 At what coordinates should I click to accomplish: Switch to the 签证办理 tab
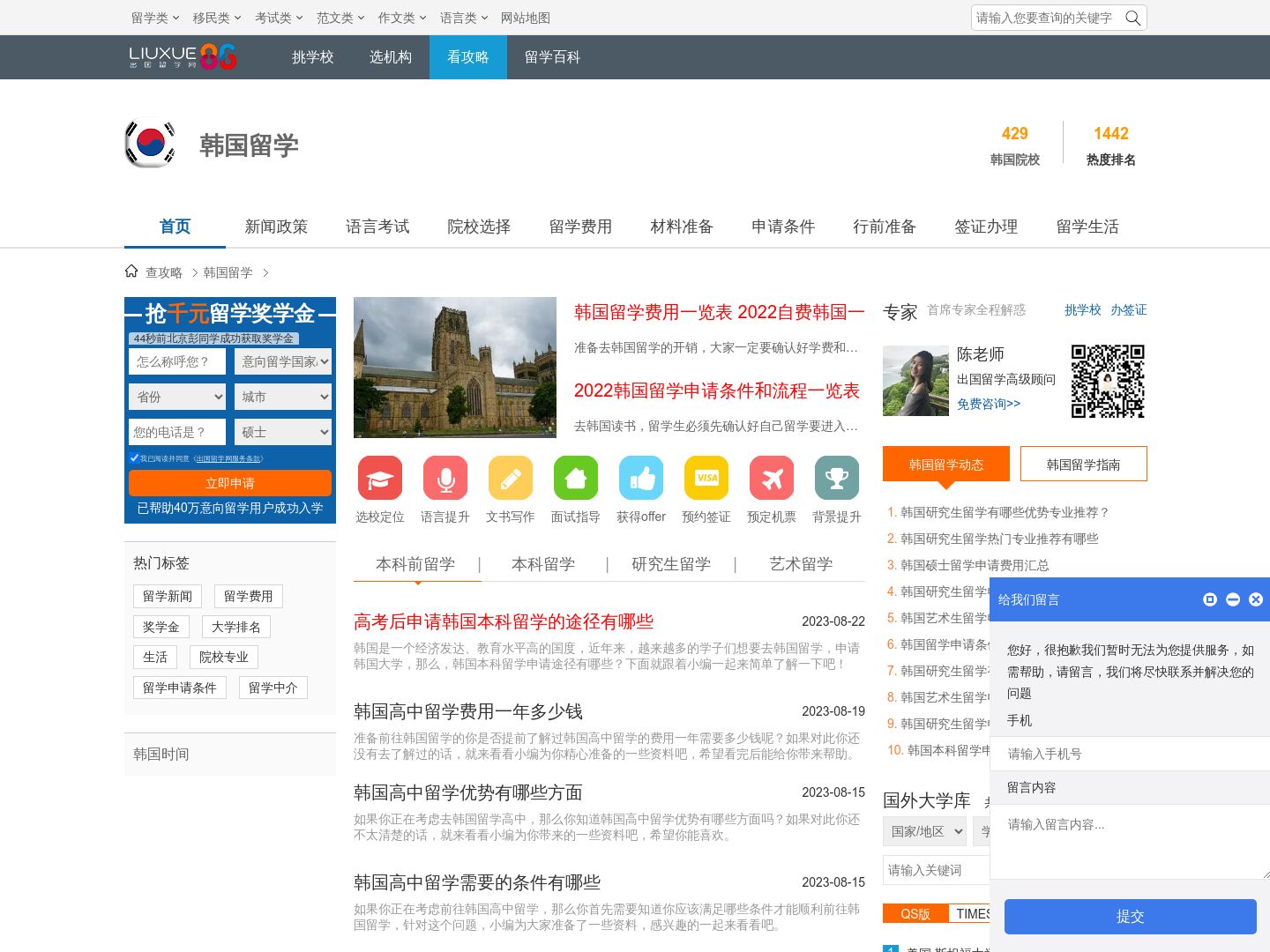coord(986,227)
